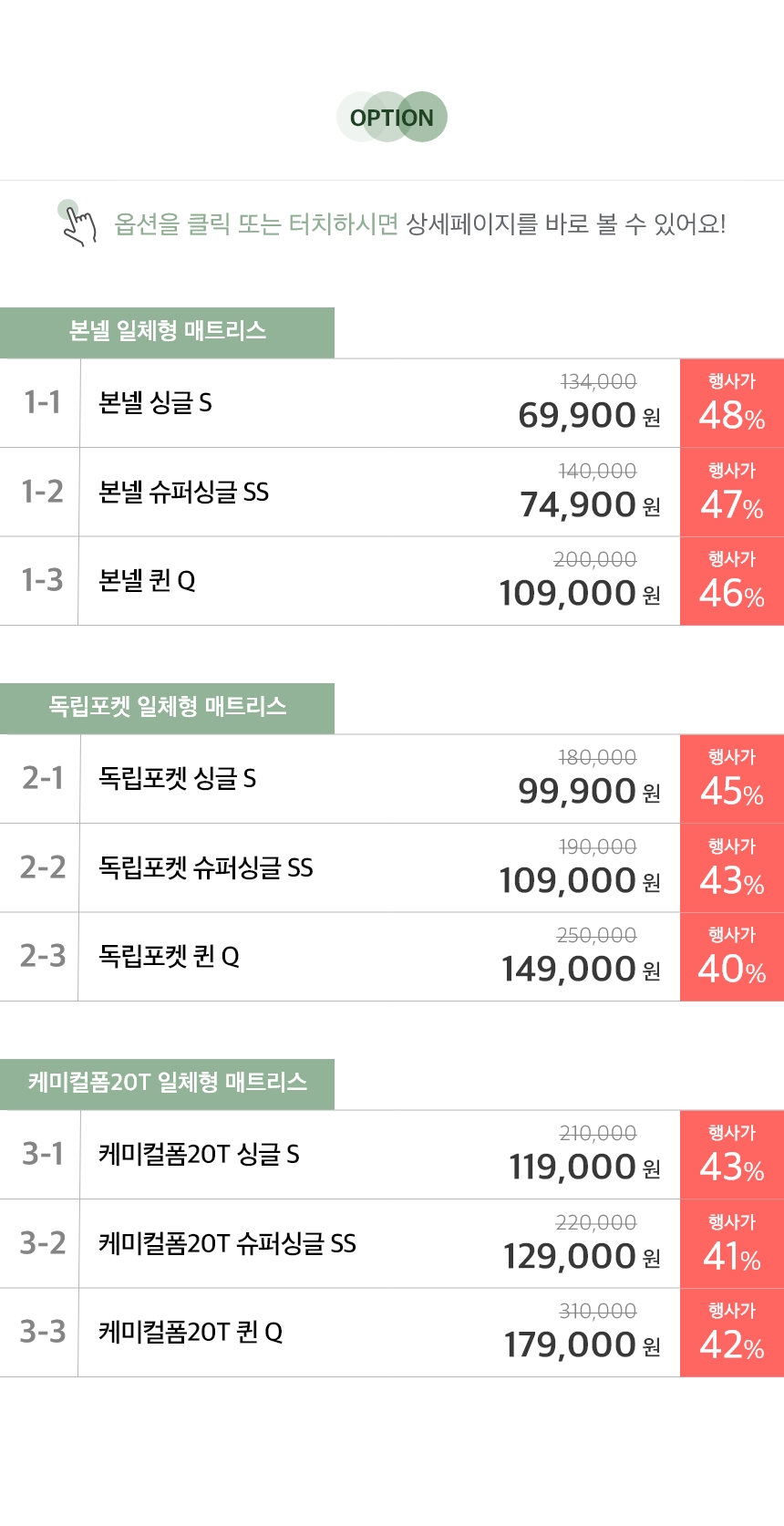
Task: Click the 179,000 원 sale price
Action: pos(581,1345)
